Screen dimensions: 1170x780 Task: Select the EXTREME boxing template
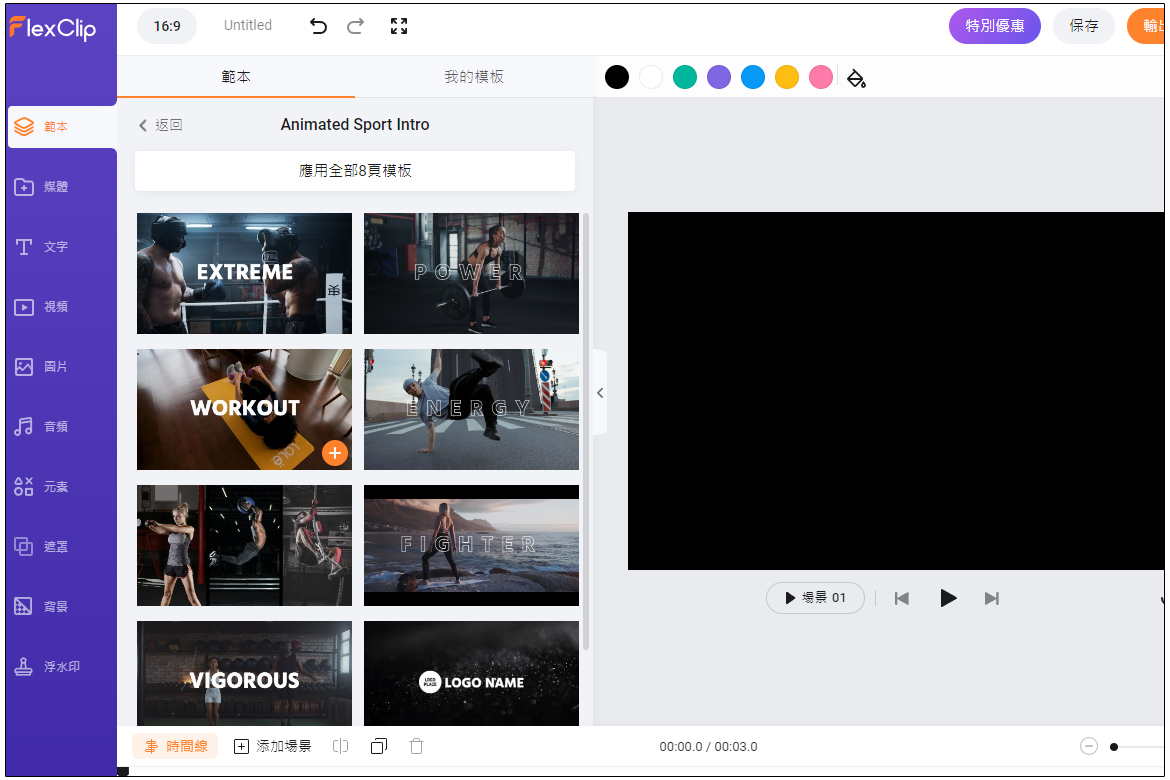[x=245, y=273]
